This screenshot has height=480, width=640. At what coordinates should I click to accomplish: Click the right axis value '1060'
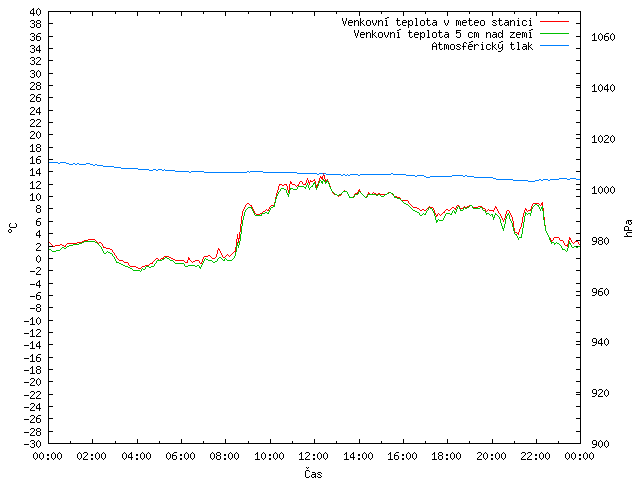603,38
